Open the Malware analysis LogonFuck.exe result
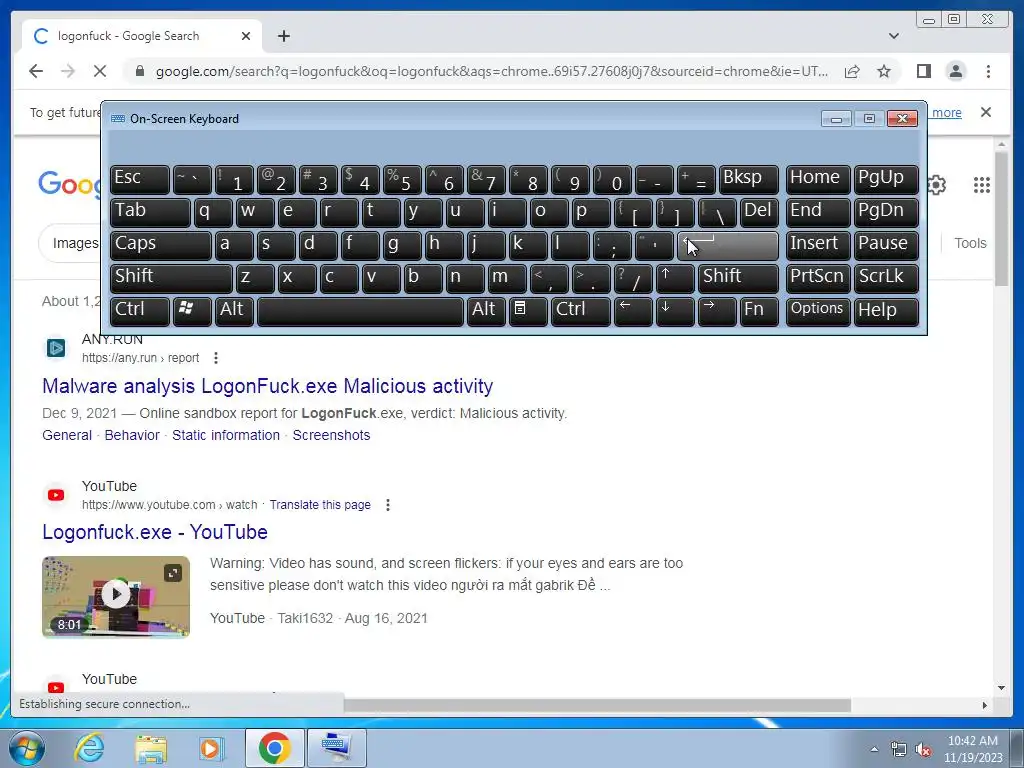Viewport: 1024px width, 768px height. pos(268,386)
